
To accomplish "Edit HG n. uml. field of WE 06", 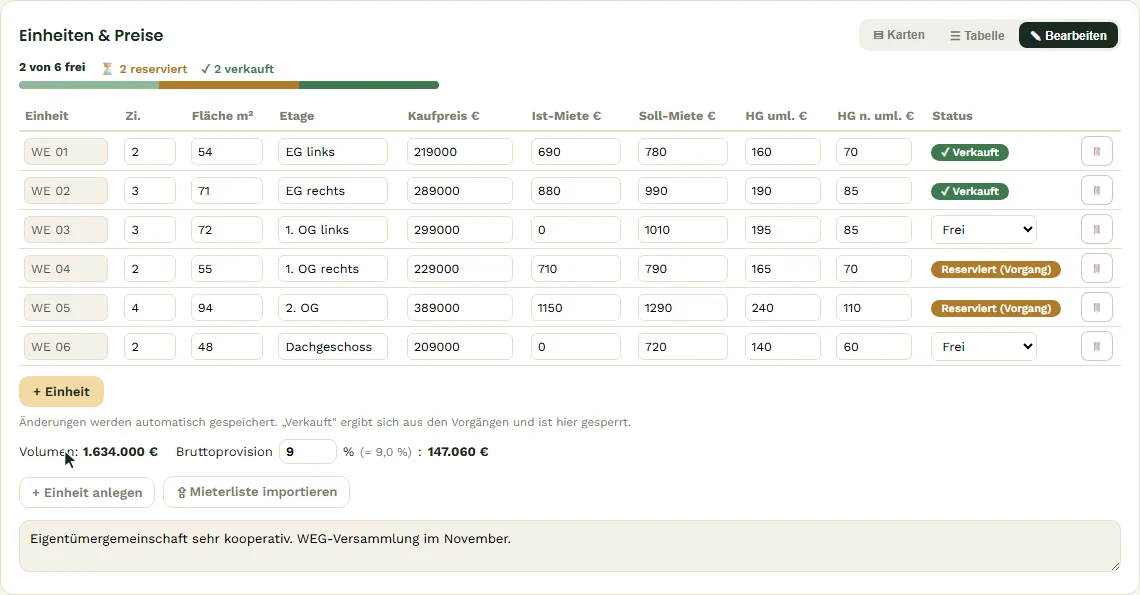I will (874, 347).
